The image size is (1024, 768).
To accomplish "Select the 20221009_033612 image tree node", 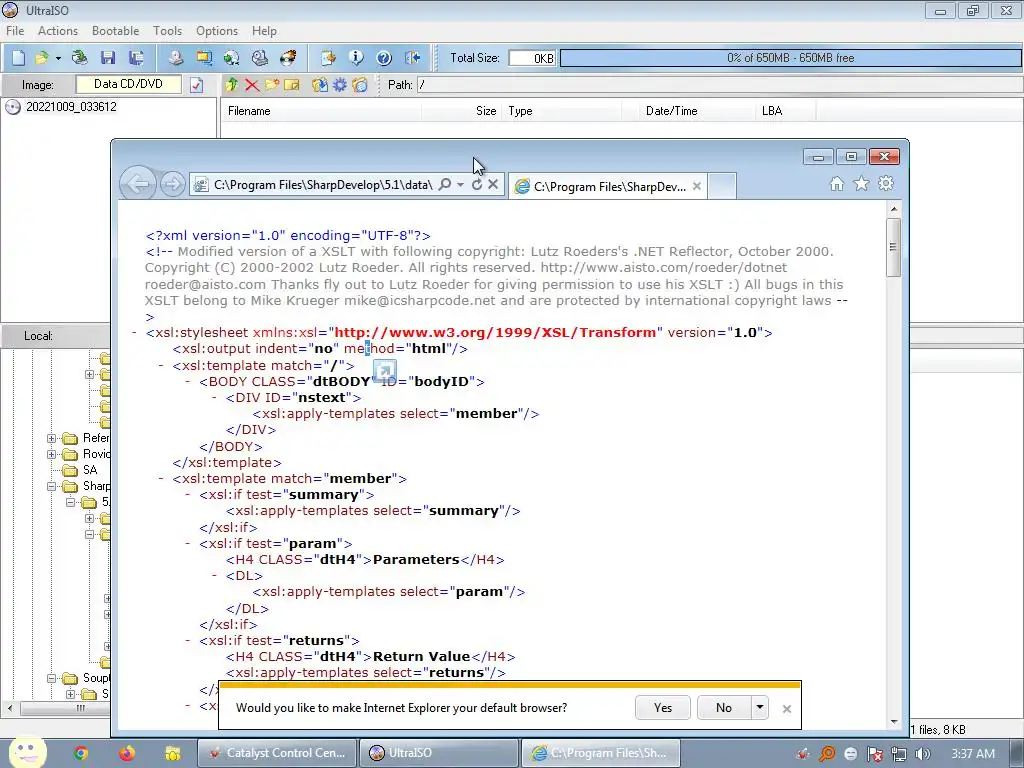I will click(x=71, y=107).
